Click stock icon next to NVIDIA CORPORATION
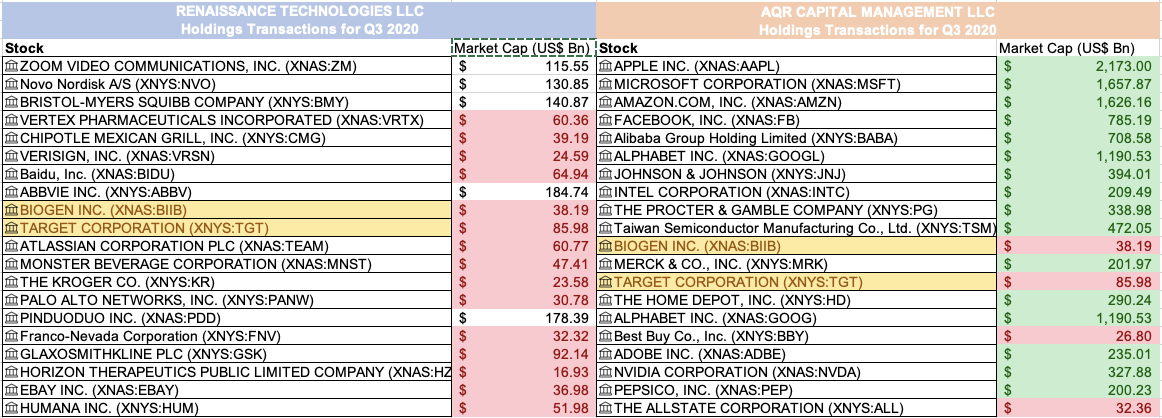Screen dimensions: 1162x418 (605, 372)
